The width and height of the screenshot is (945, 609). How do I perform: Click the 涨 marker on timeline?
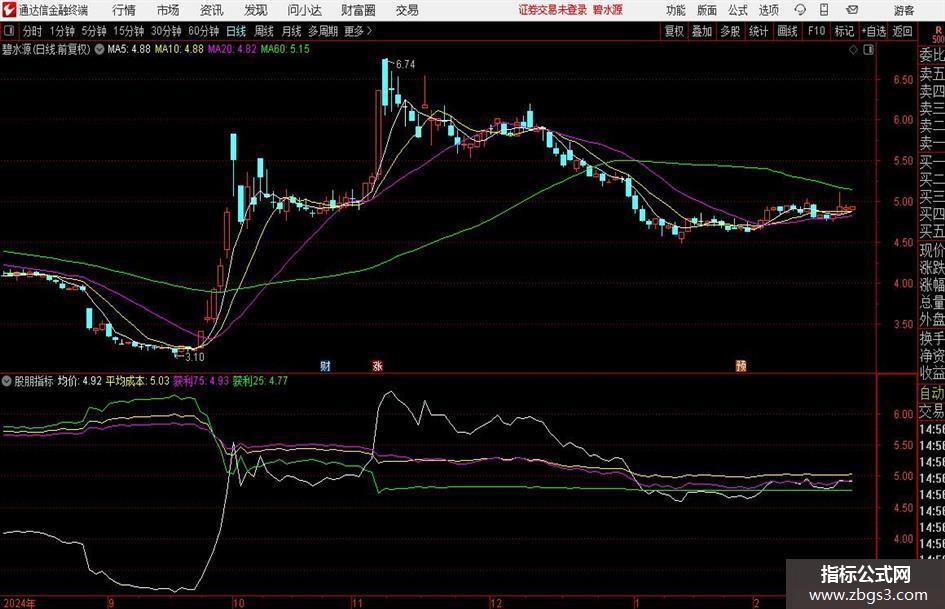coord(378,365)
